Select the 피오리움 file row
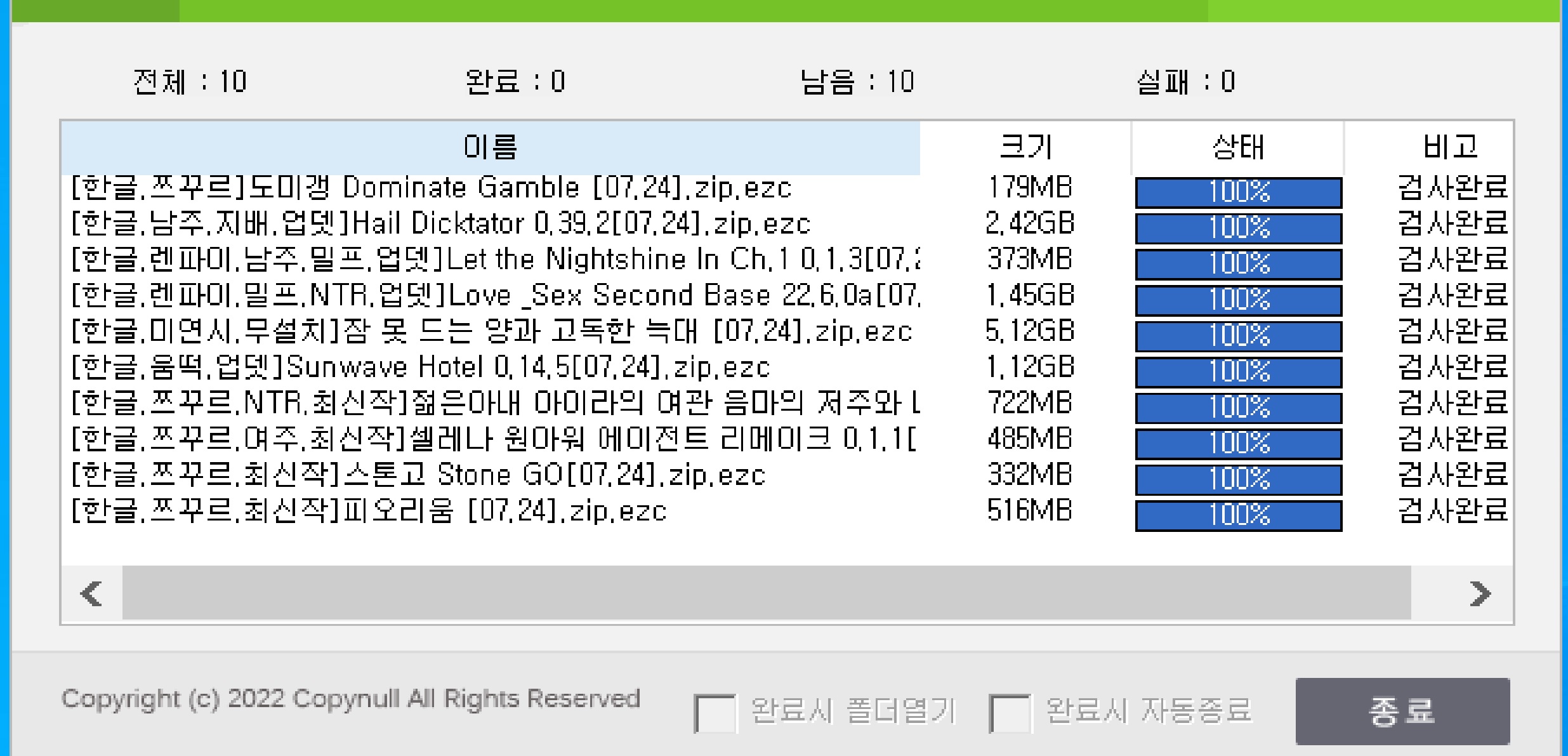This screenshot has width=1568, height=756. click(368, 511)
